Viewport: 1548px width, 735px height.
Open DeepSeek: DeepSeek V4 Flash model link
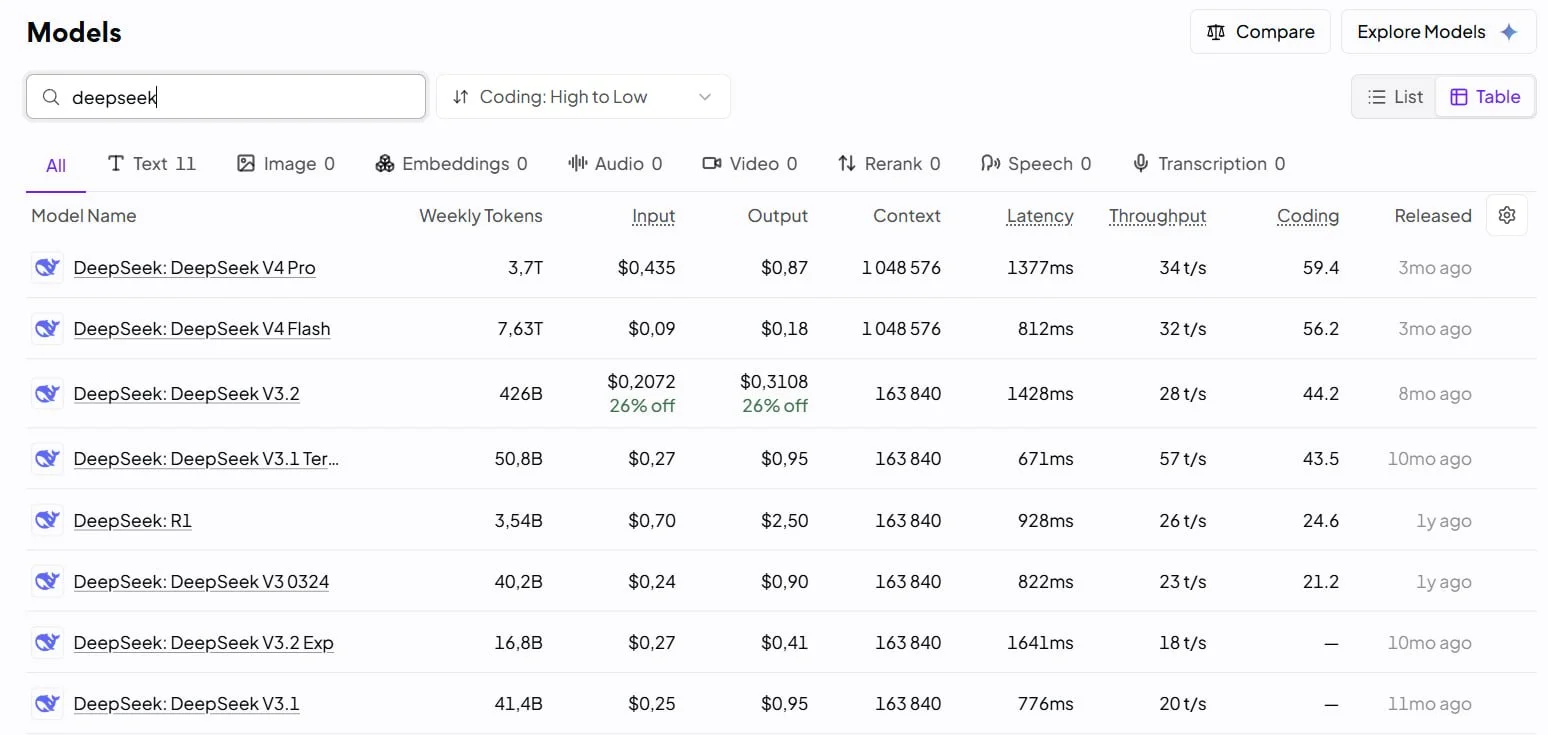click(x=202, y=329)
